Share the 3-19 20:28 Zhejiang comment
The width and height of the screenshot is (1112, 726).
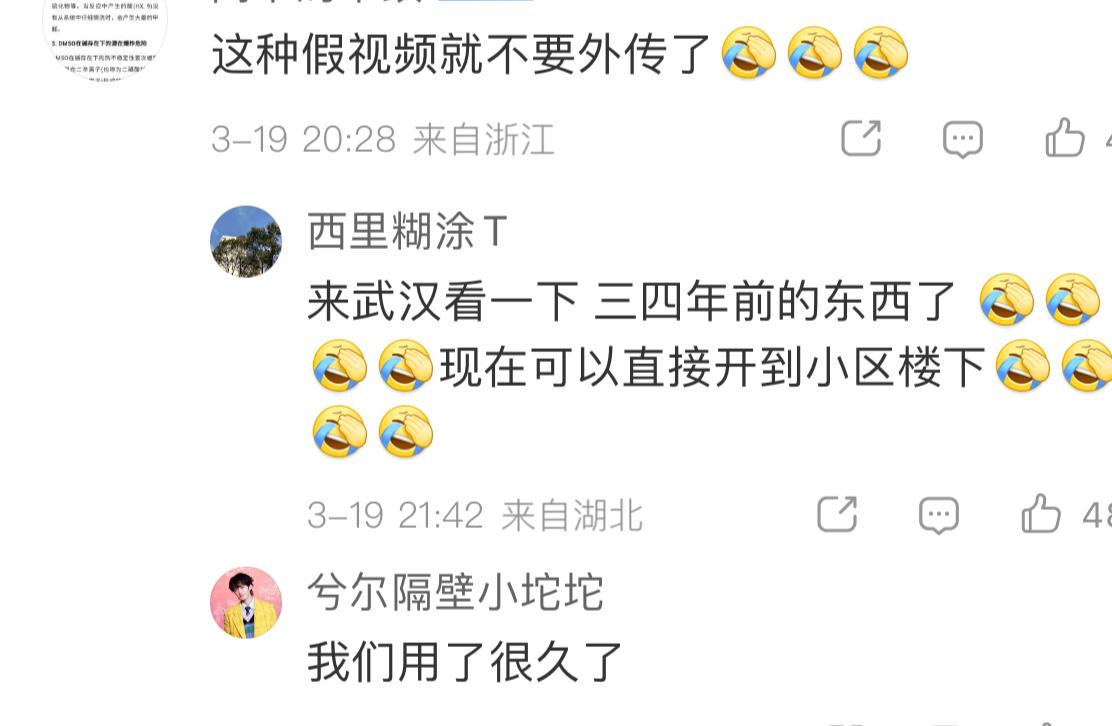pos(861,138)
